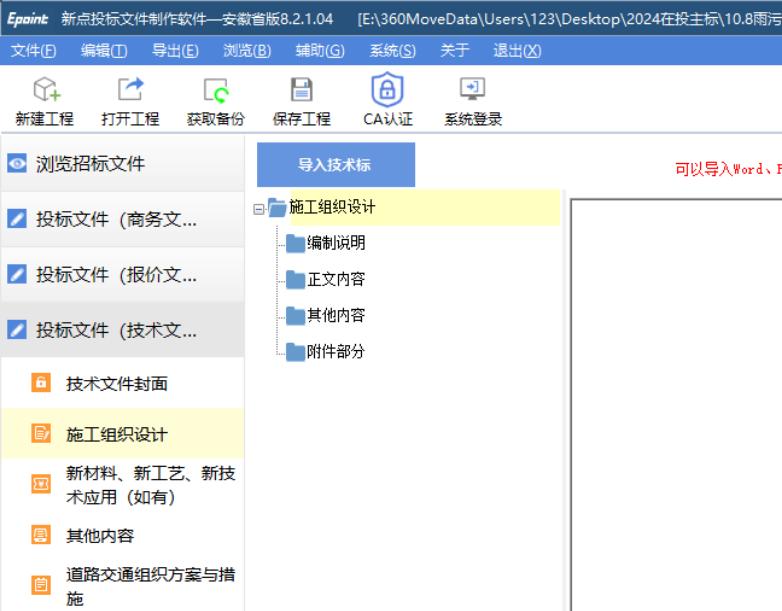Viewport: 782px width, 611px height.
Task: Click the folder icon beside 附件部分
Action: point(295,352)
